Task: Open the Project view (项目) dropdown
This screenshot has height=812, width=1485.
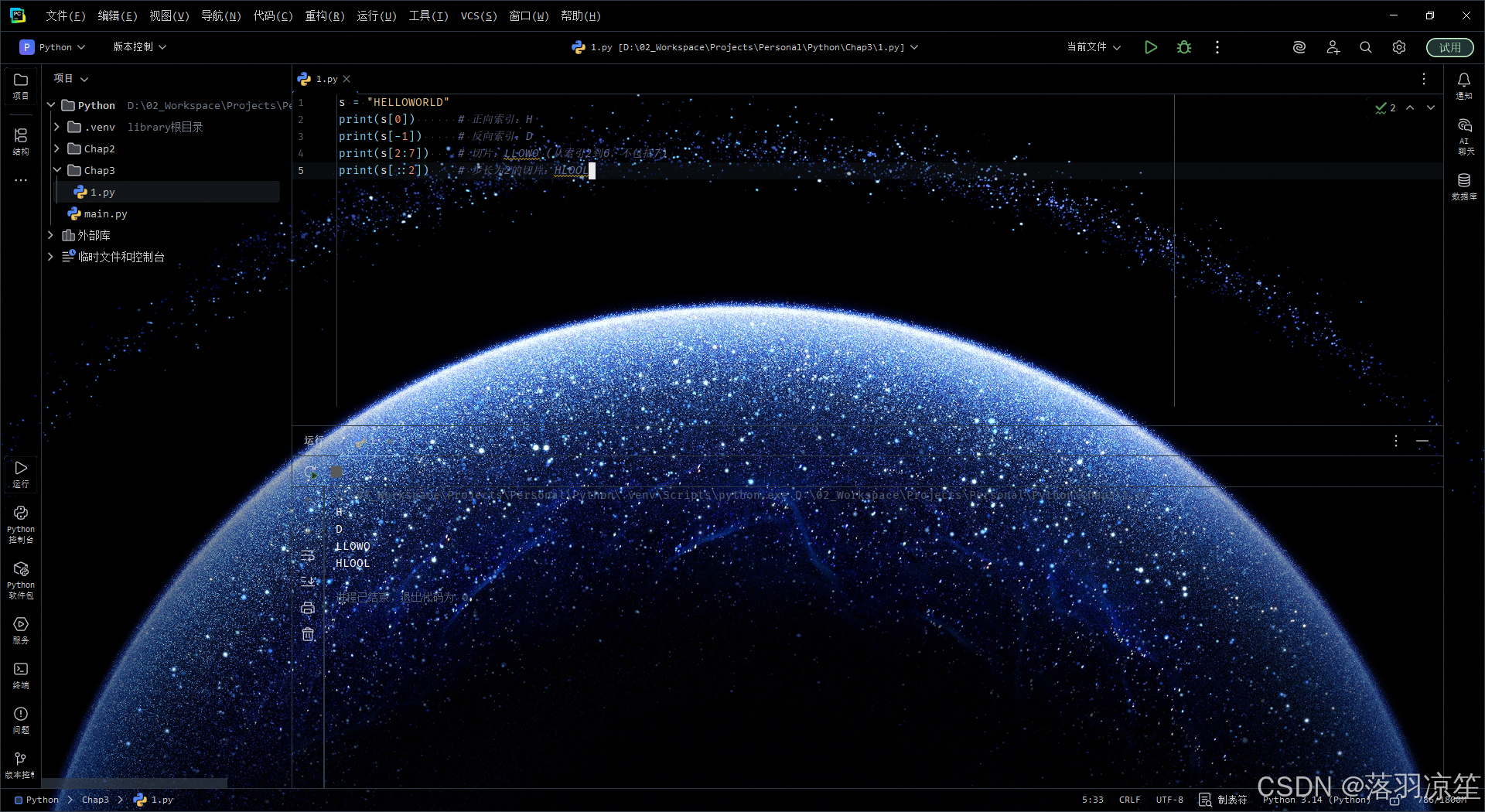Action: 71,79
